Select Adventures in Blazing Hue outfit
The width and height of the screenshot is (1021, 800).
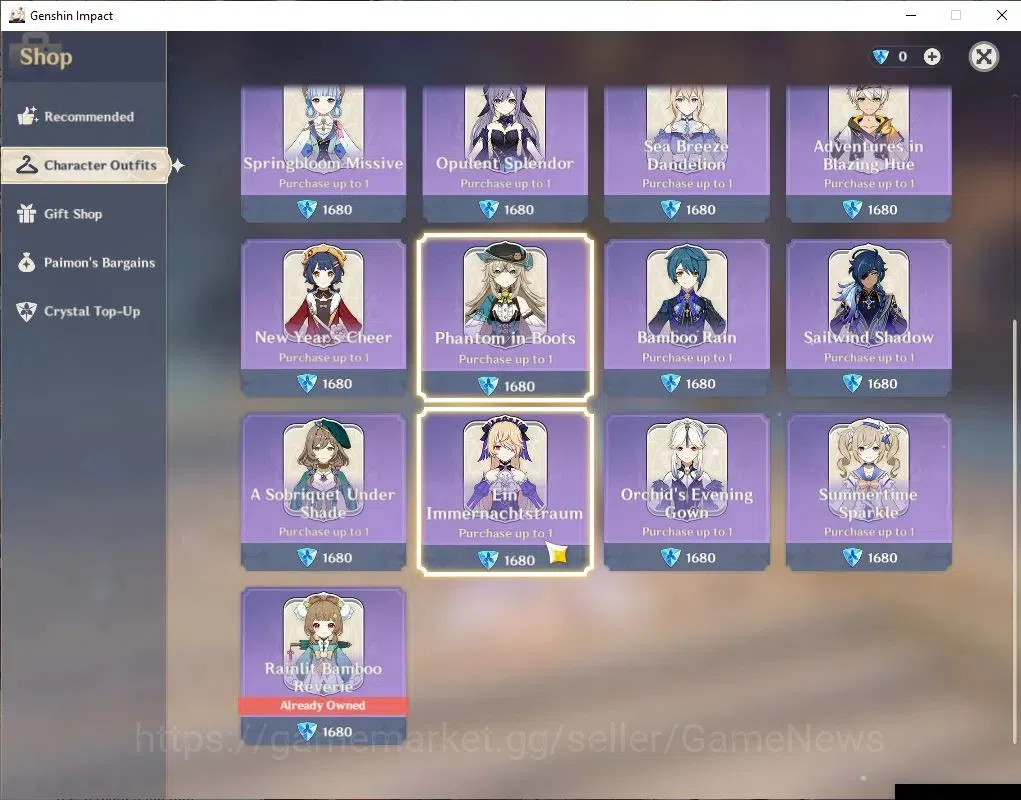coord(869,154)
